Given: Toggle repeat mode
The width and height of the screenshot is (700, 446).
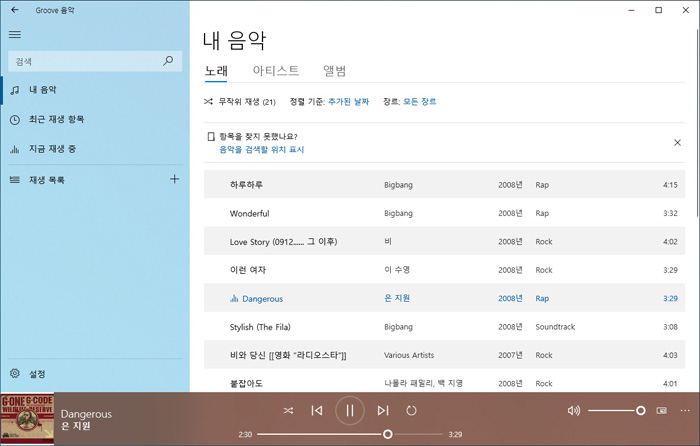Looking at the screenshot, I should click(x=411, y=410).
